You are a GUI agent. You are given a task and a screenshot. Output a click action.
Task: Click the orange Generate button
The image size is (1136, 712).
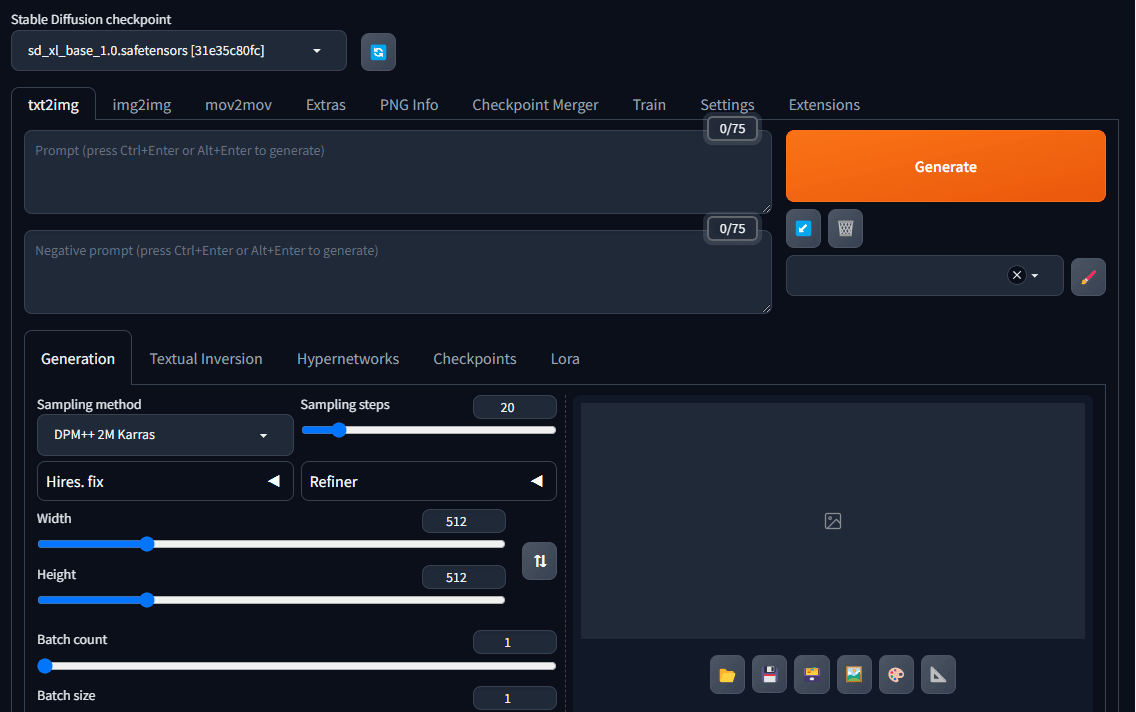(x=945, y=167)
